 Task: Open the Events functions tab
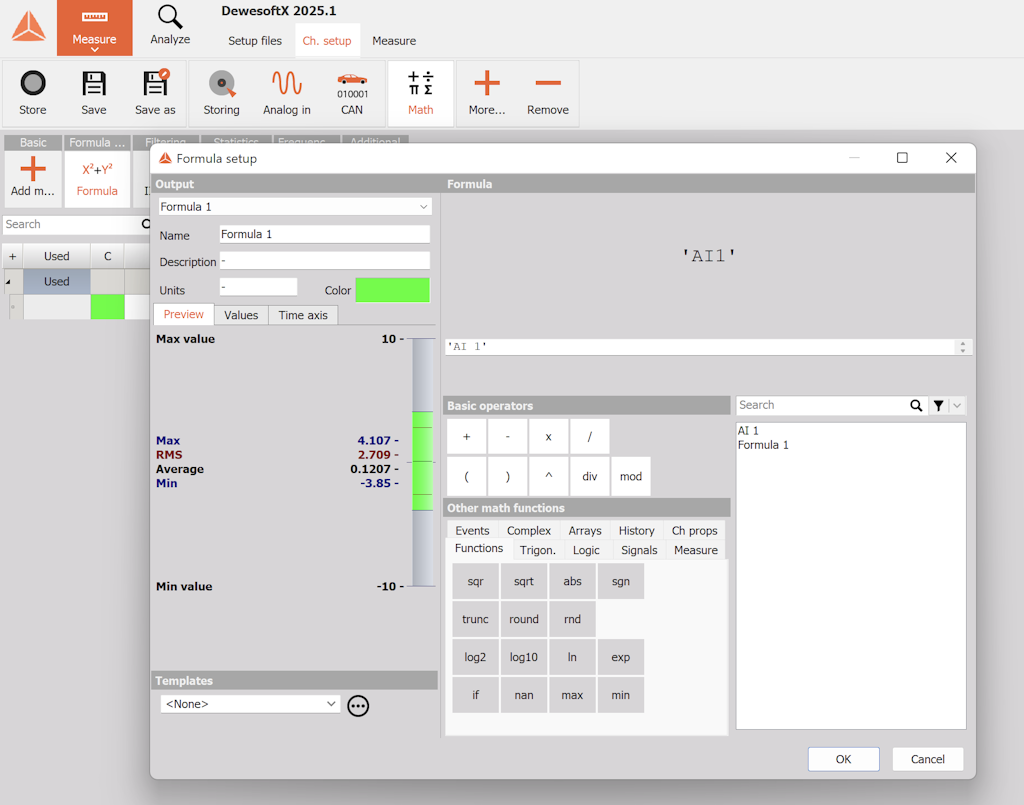click(x=472, y=531)
